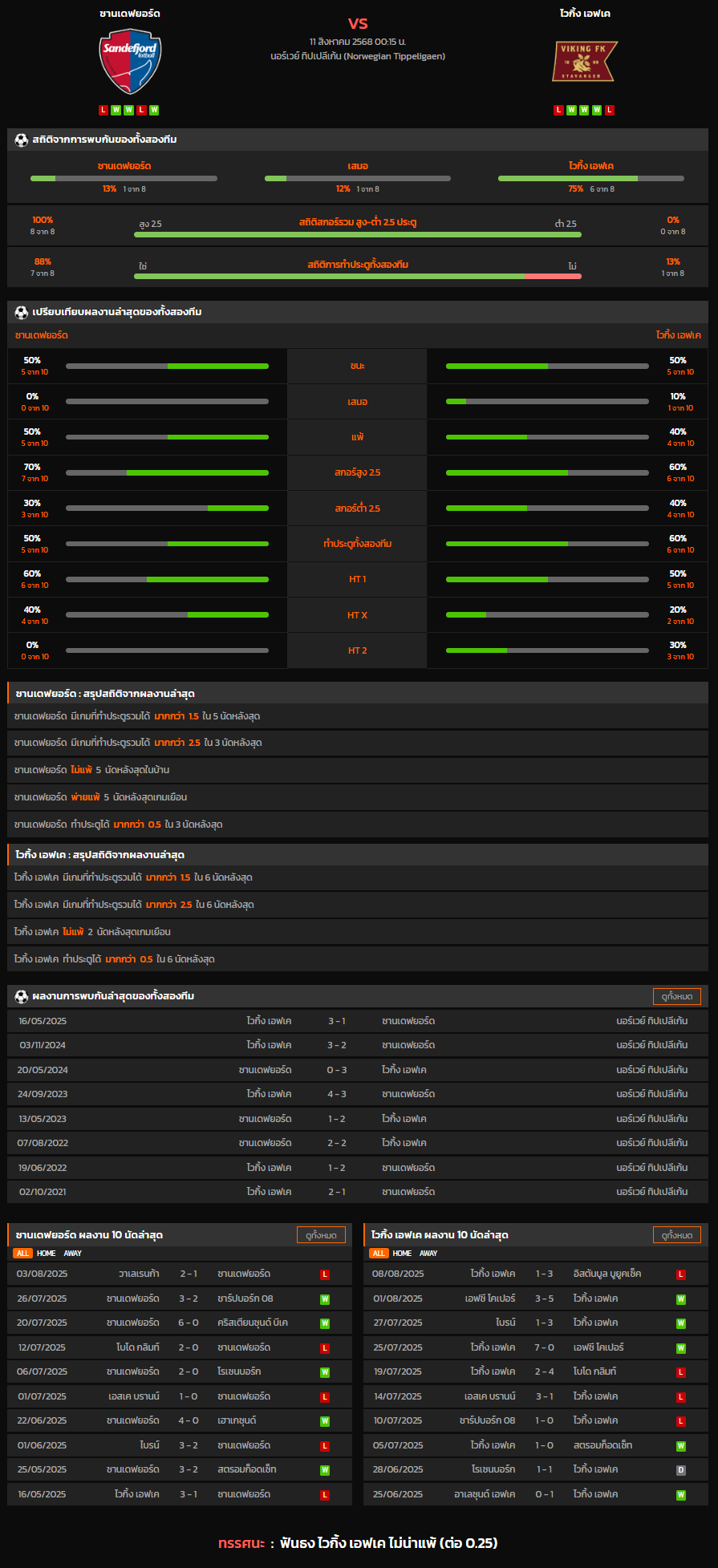The width and height of the screenshot is (718, 1568).
Task: Click W badge in 25/06/2025 Viking 0-1 row
Action: [x=681, y=1495]
